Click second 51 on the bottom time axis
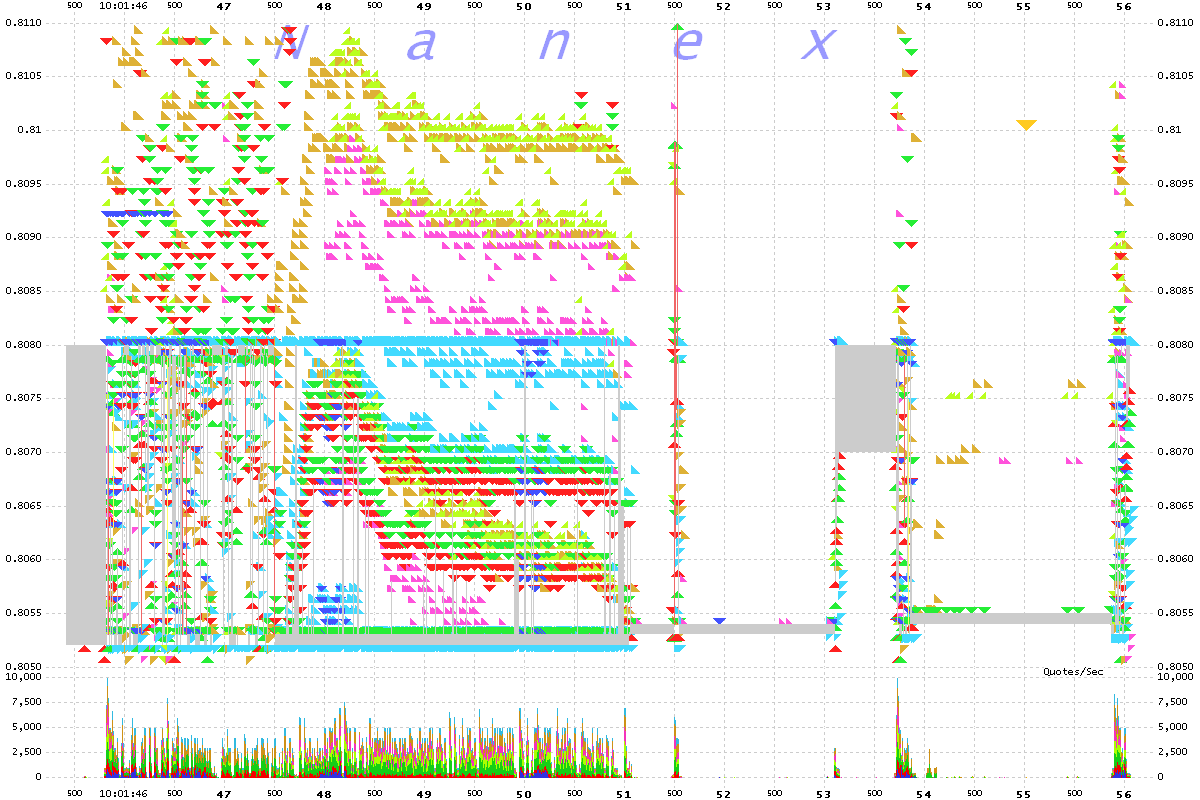 pos(624,793)
